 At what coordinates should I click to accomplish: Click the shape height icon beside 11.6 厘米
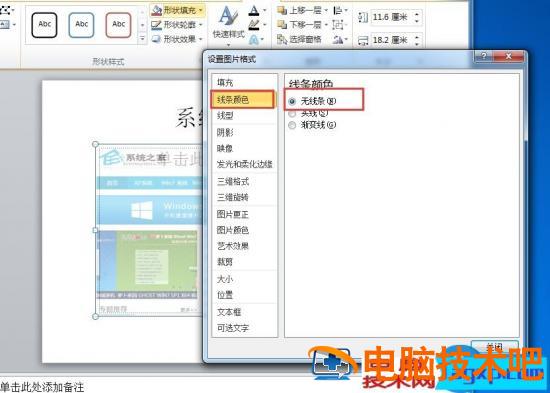363,17
